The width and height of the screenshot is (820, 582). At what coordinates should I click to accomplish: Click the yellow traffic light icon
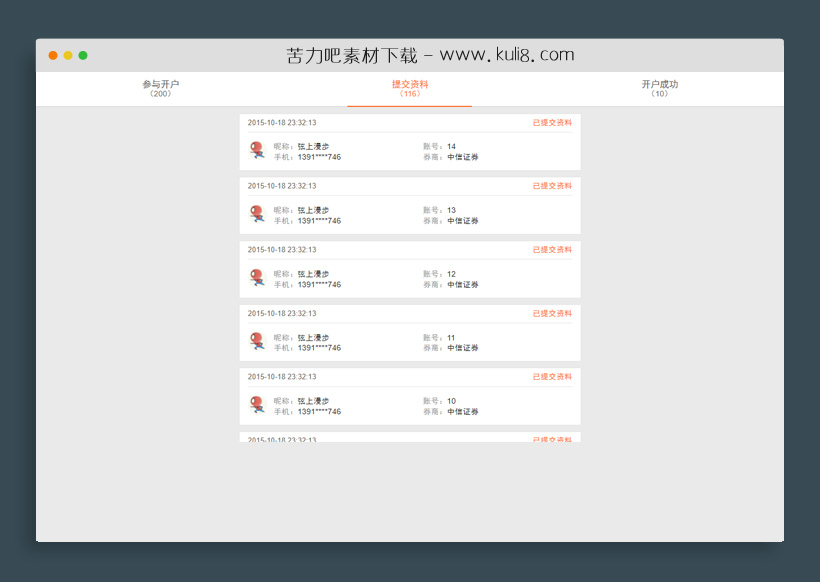(67, 55)
